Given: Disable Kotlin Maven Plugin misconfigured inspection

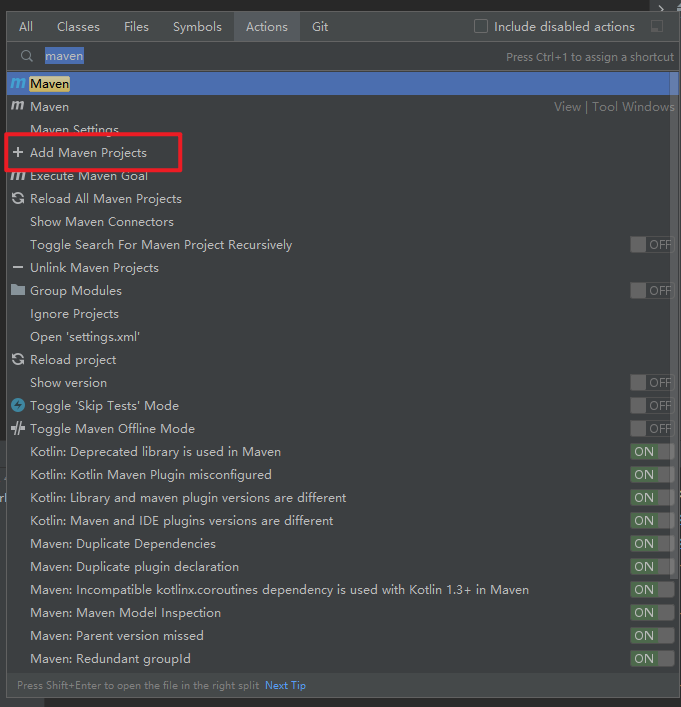Looking at the screenshot, I should [x=651, y=475].
